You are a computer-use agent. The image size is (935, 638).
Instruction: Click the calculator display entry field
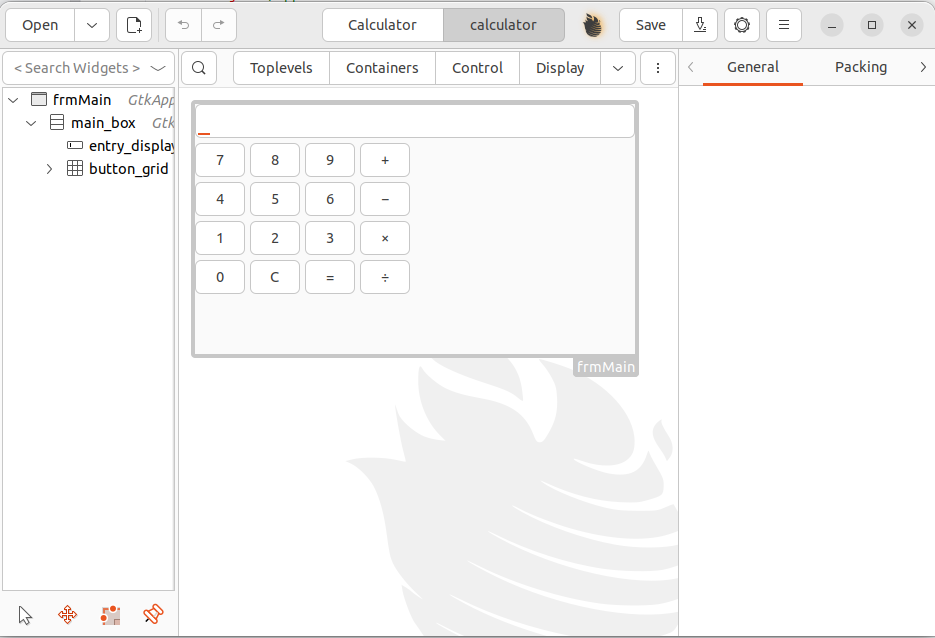[415, 122]
